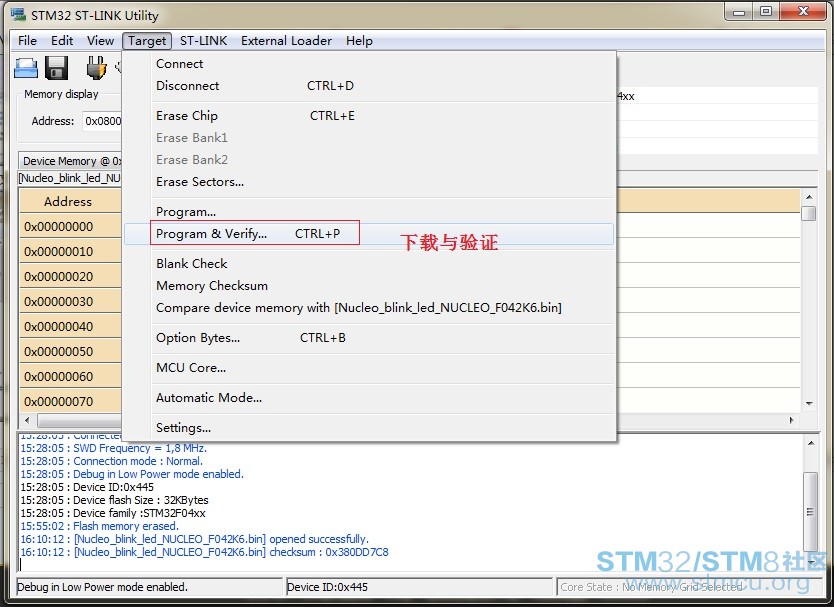
Task: Open the File menu
Action: point(27,41)
